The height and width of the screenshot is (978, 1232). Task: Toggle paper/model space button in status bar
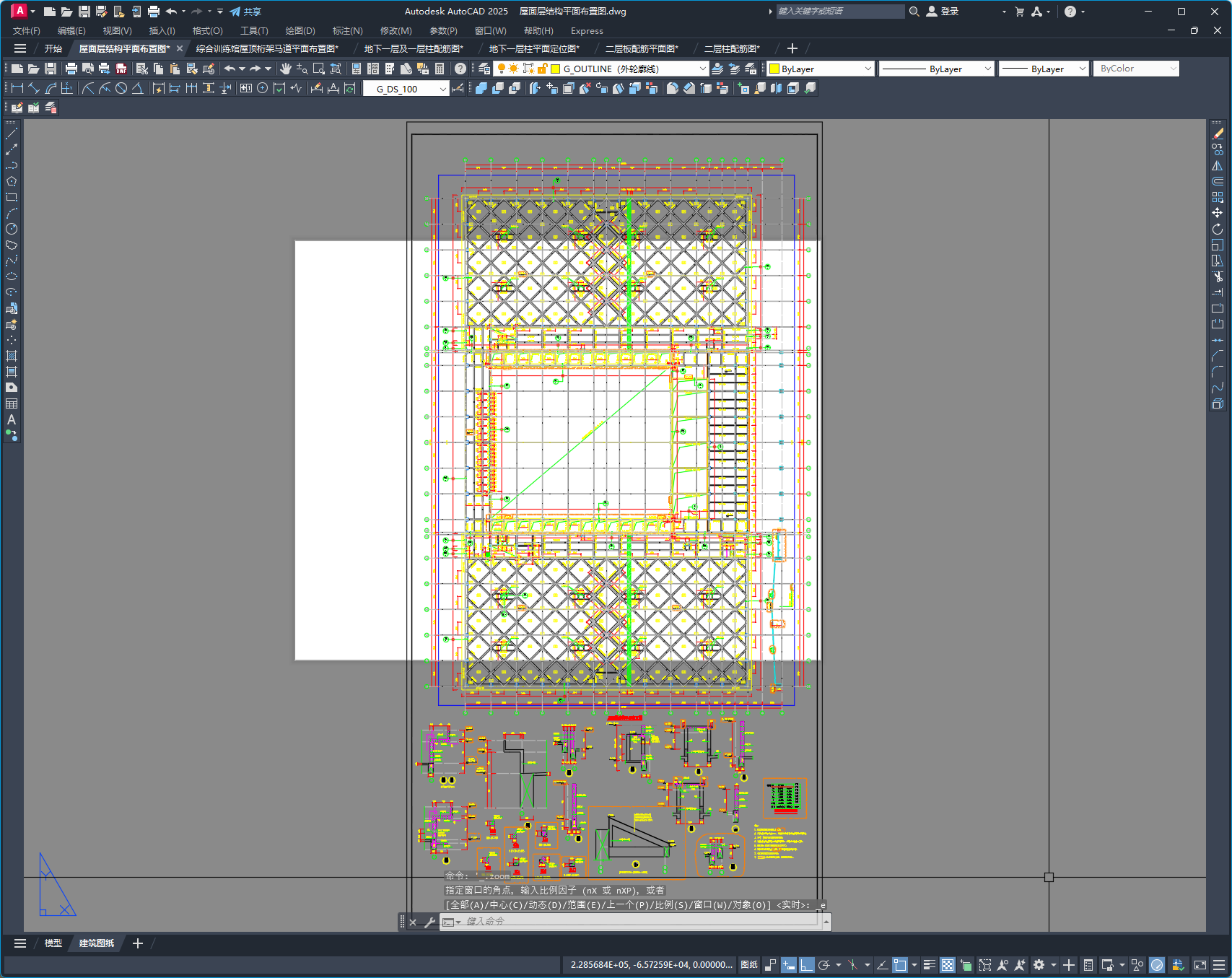749,965
